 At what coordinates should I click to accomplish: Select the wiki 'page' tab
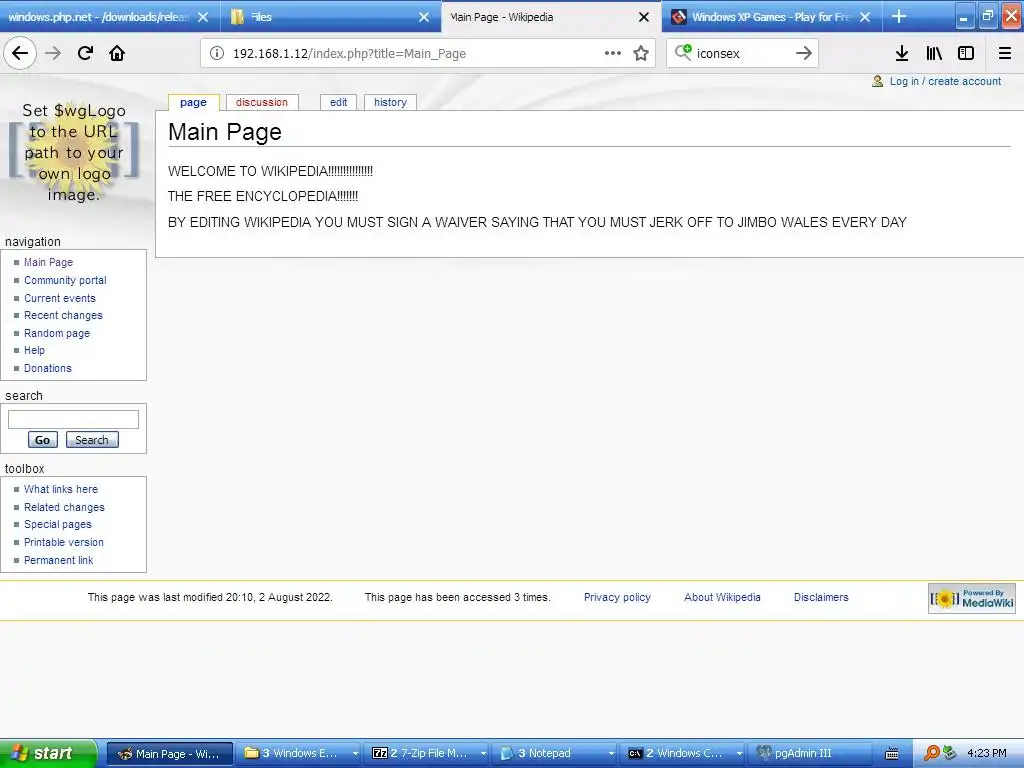[x=193, y=103]
